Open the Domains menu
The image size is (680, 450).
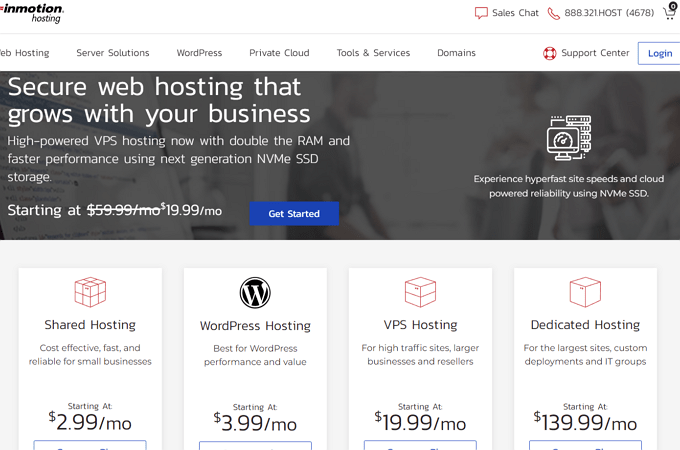coord(456,53)
